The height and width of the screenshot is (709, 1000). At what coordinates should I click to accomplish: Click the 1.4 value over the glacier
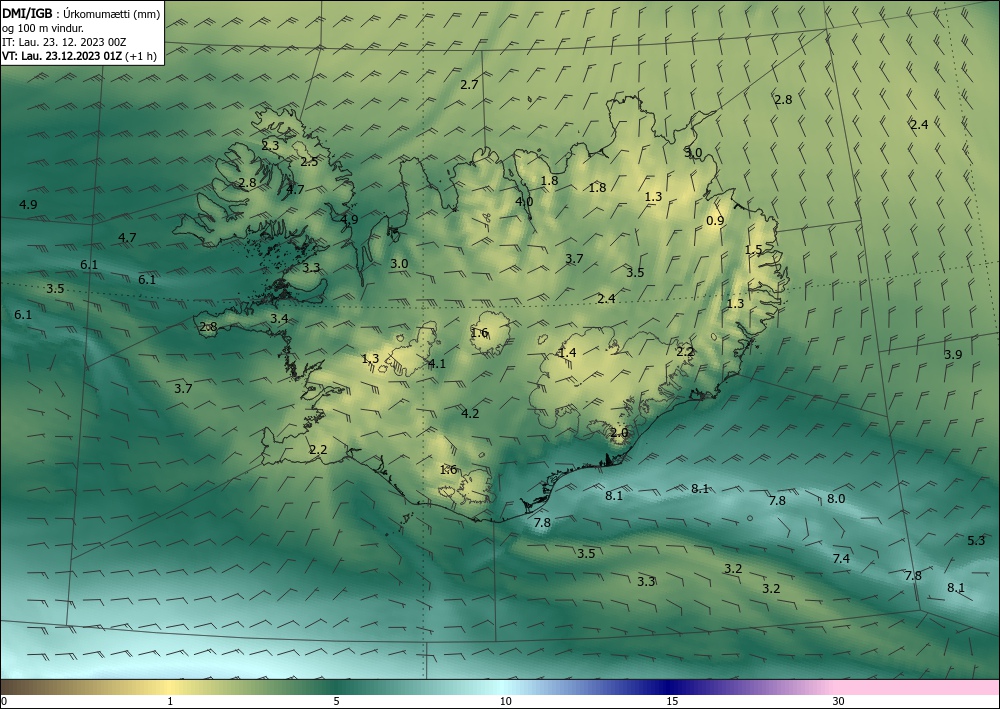coord(568,353)
